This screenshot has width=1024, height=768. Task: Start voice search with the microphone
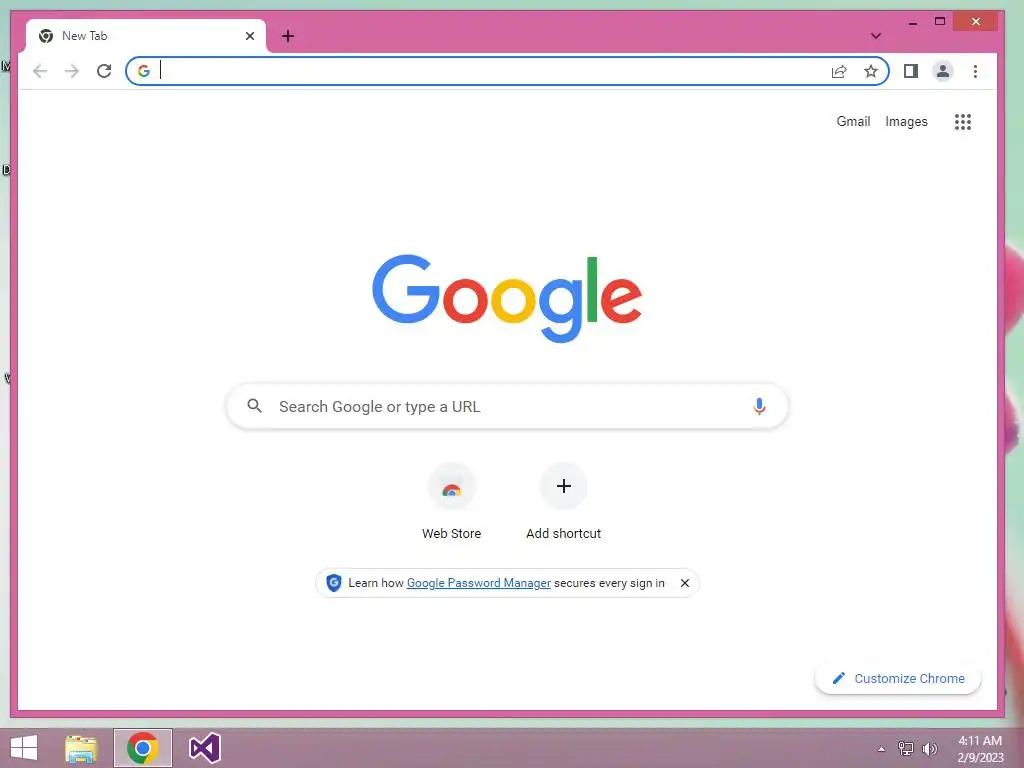point(759,406)
